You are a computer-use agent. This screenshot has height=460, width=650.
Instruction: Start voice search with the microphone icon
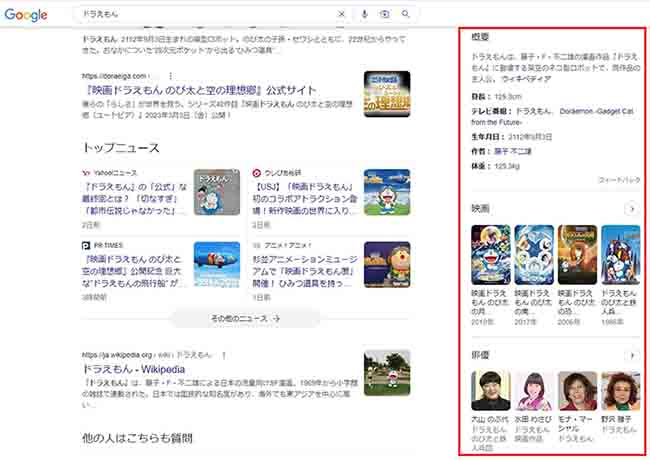pyautogui.click(x=364, y=14)
